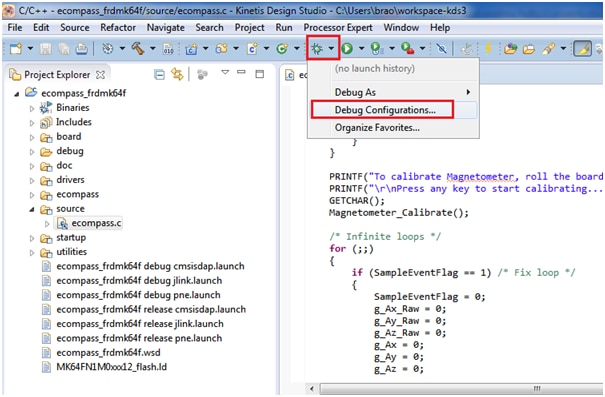Select ecompass_frdmk64f debug cmsisdap.launch file

150,267
